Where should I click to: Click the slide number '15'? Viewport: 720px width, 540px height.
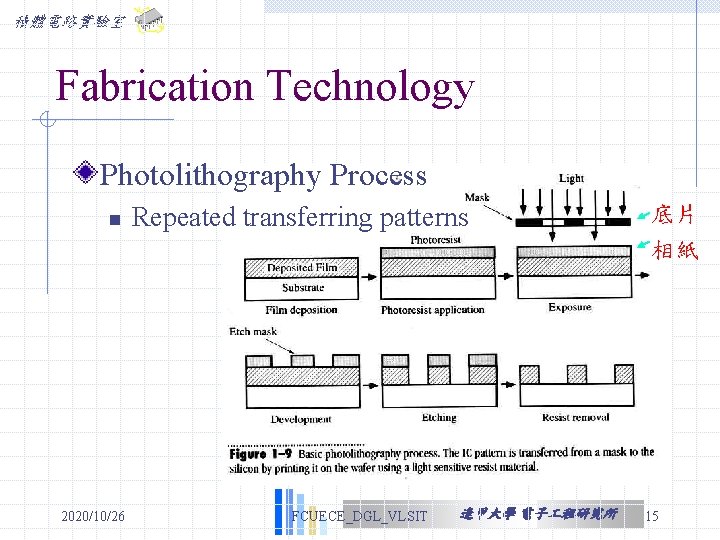click(652, 516)
